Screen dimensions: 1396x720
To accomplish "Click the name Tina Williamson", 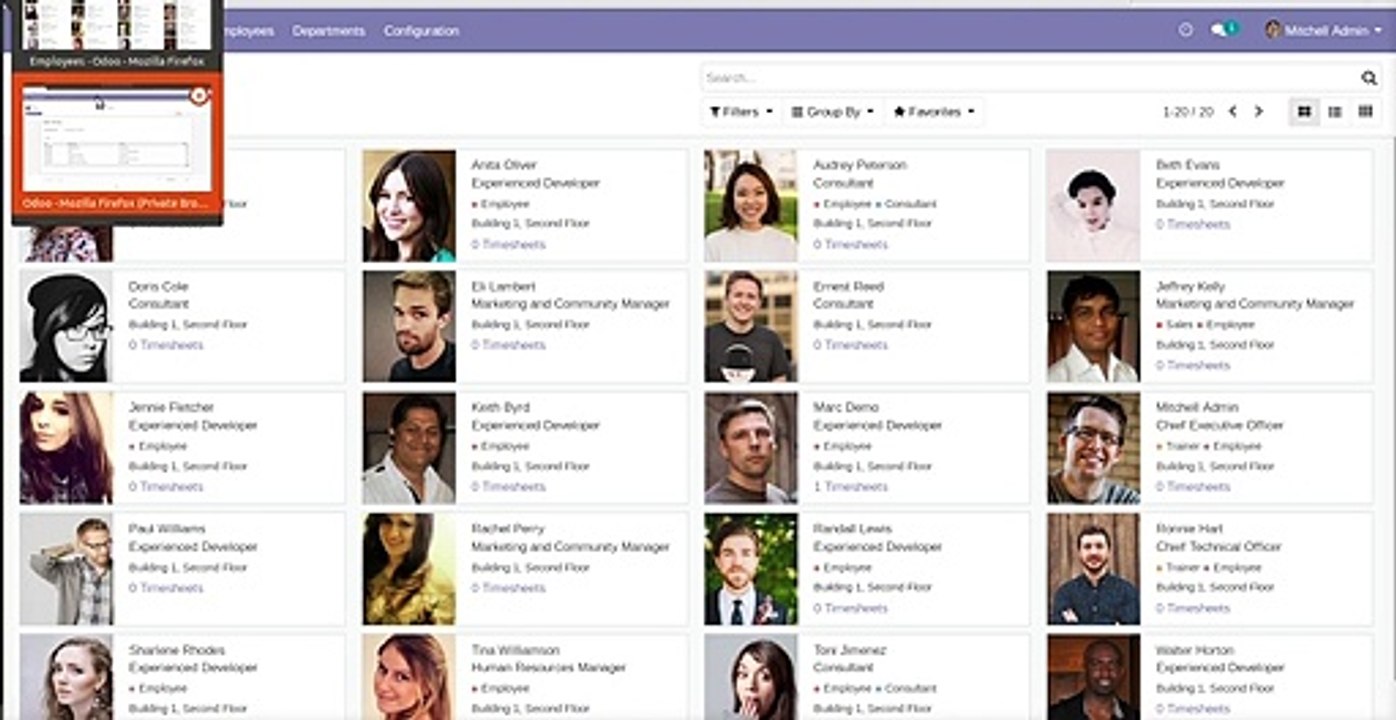I will pyautogui.click(x=515, y=650).
